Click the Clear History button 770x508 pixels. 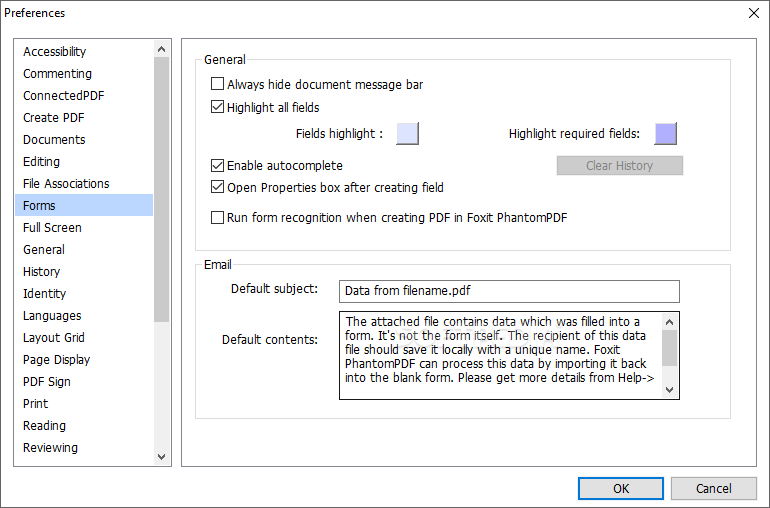point(620,166)
